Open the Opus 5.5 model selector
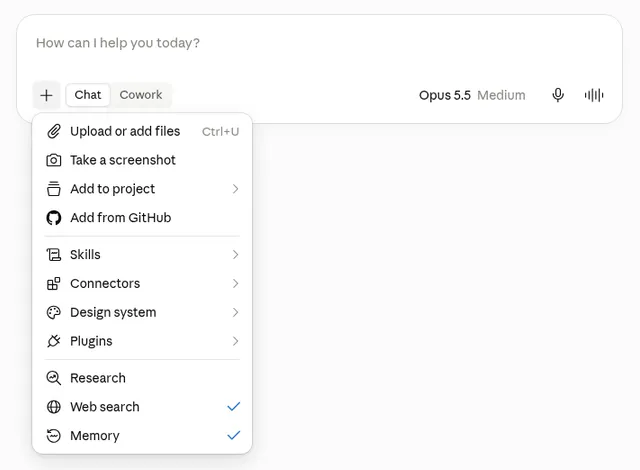Viewport: 640px width, 470px height. pyautogui.click(x=444, y=95)
